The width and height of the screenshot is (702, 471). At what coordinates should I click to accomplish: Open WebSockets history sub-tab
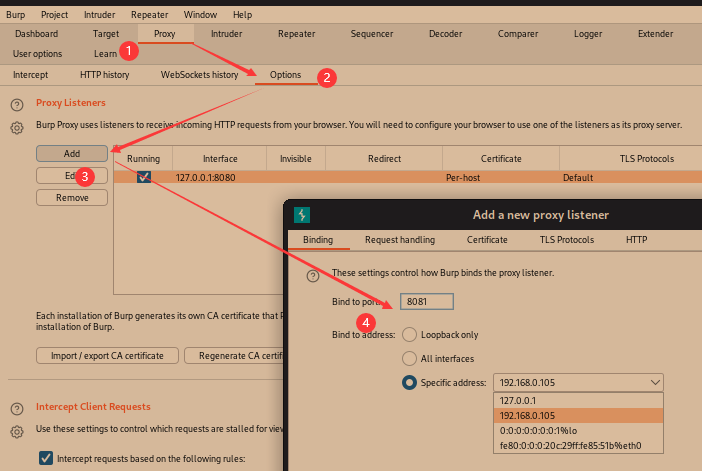[200, 75]
